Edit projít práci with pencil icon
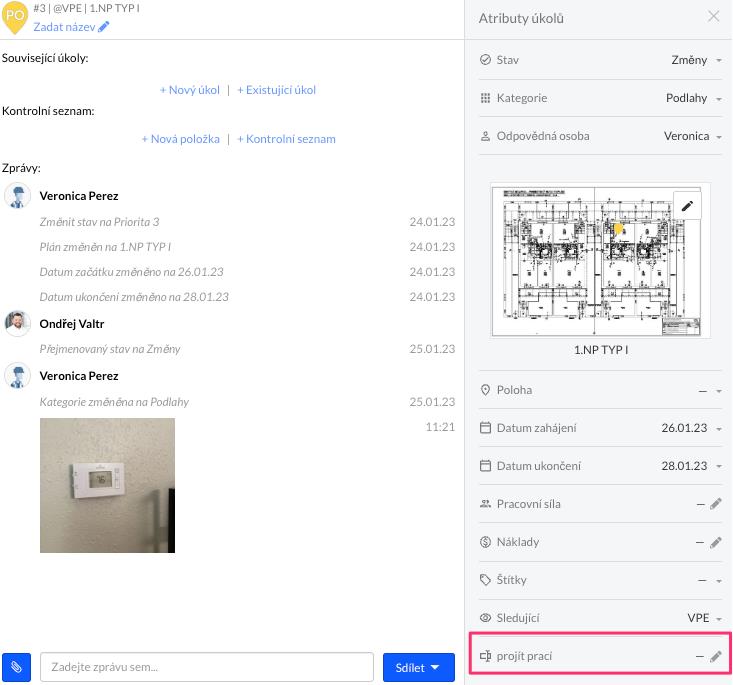This screenshot has width=733, height=685. point(716,656)
